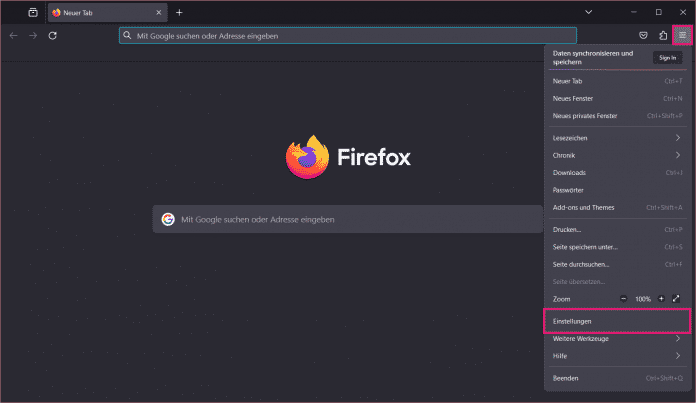The image size is (696, 403).
Task: Click the Sign In button
Action: tap(668, 58)
